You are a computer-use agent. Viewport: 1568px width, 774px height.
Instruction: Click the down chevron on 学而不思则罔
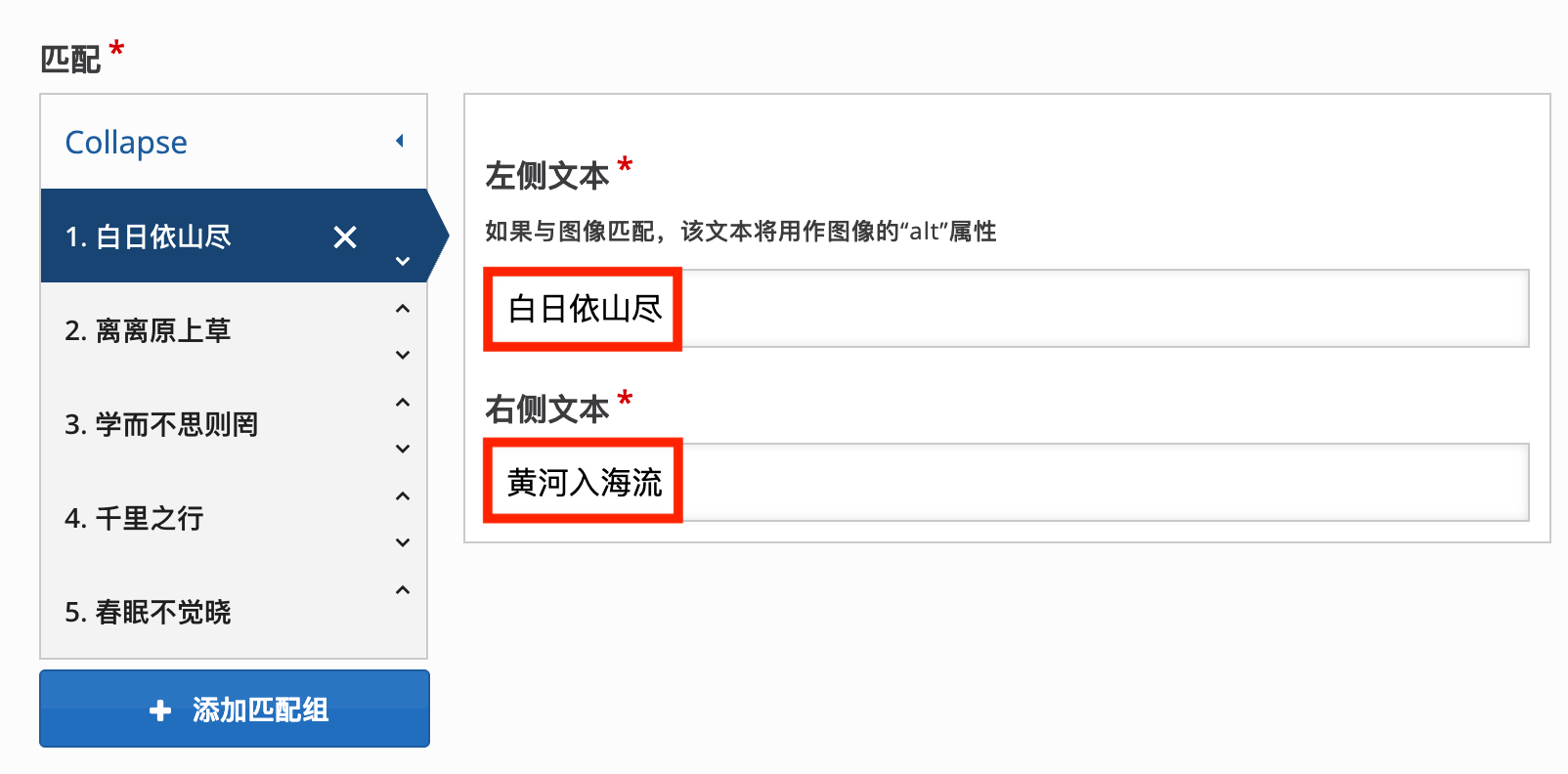click(402, 449)
